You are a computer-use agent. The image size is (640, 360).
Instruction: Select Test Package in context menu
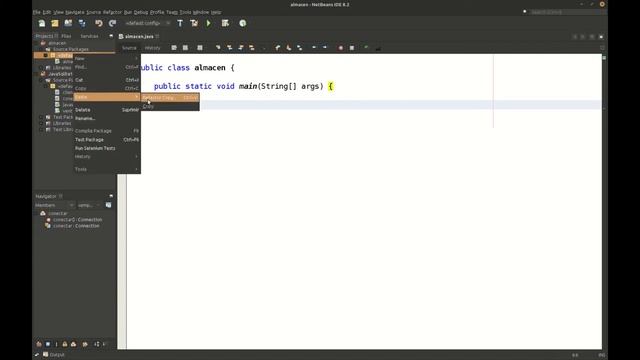(107, 140)
